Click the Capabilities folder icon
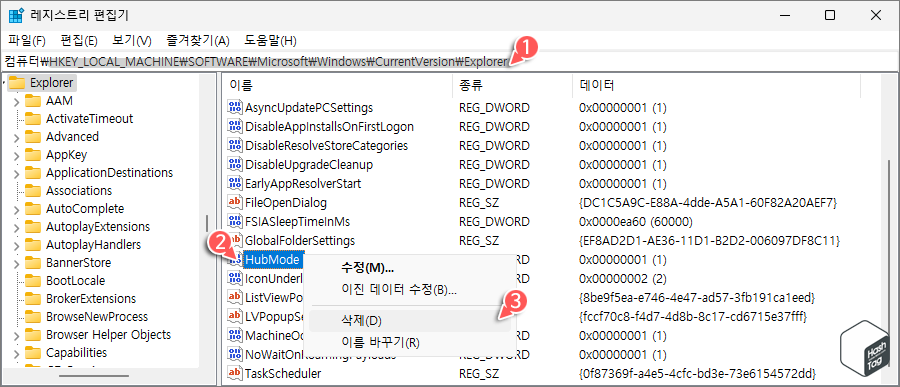 point(33,353)
